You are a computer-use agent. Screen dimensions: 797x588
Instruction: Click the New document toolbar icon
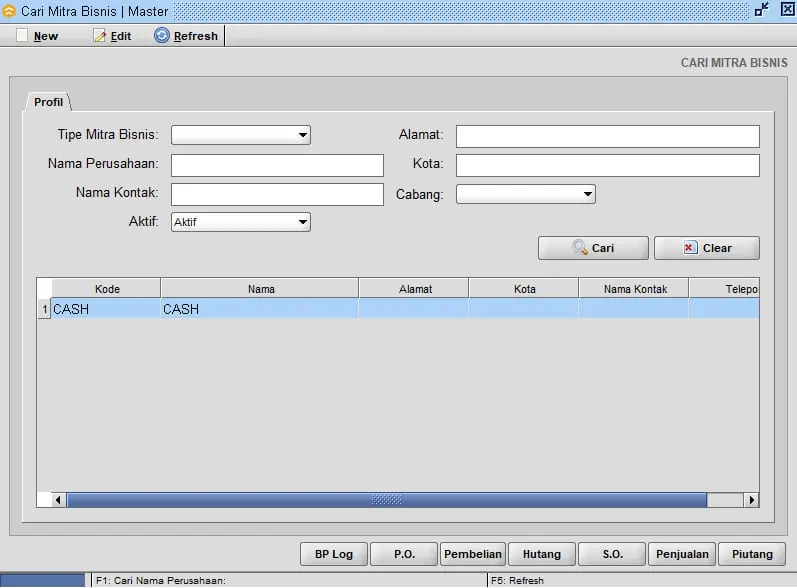click(23, 36)
